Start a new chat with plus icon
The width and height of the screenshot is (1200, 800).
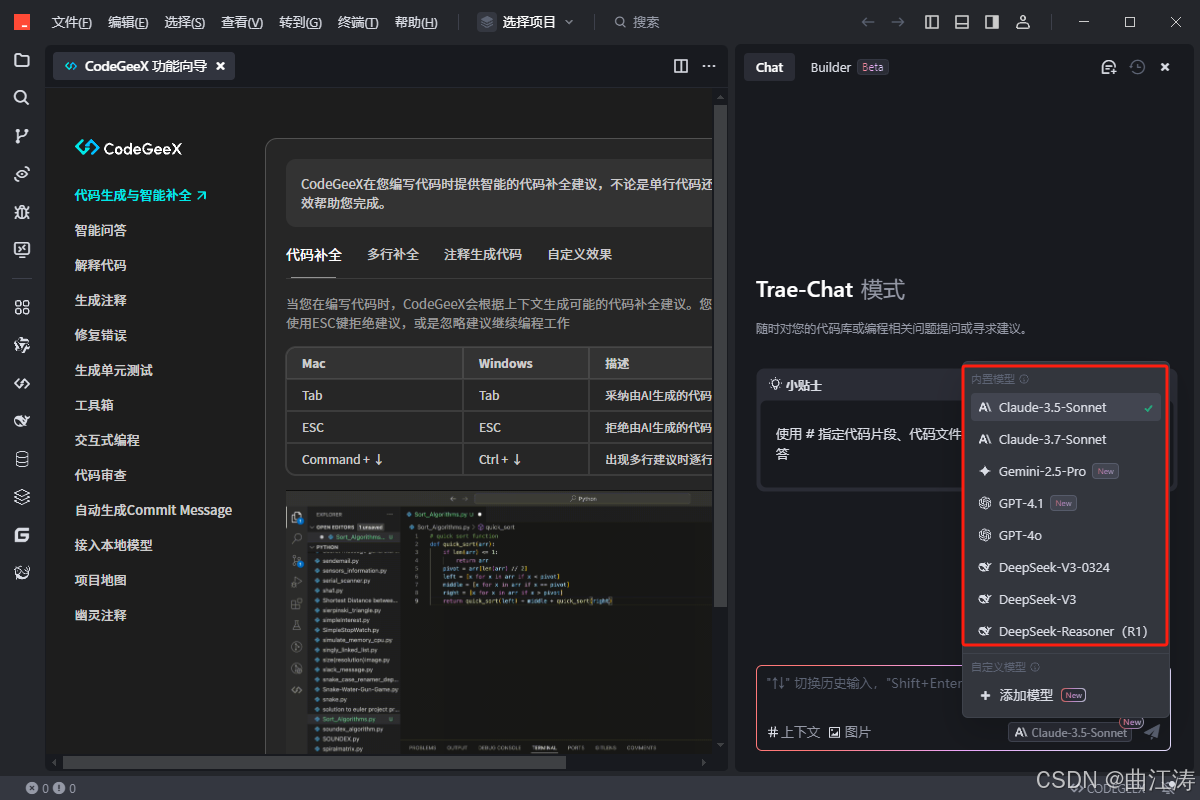click(1109, 67)
